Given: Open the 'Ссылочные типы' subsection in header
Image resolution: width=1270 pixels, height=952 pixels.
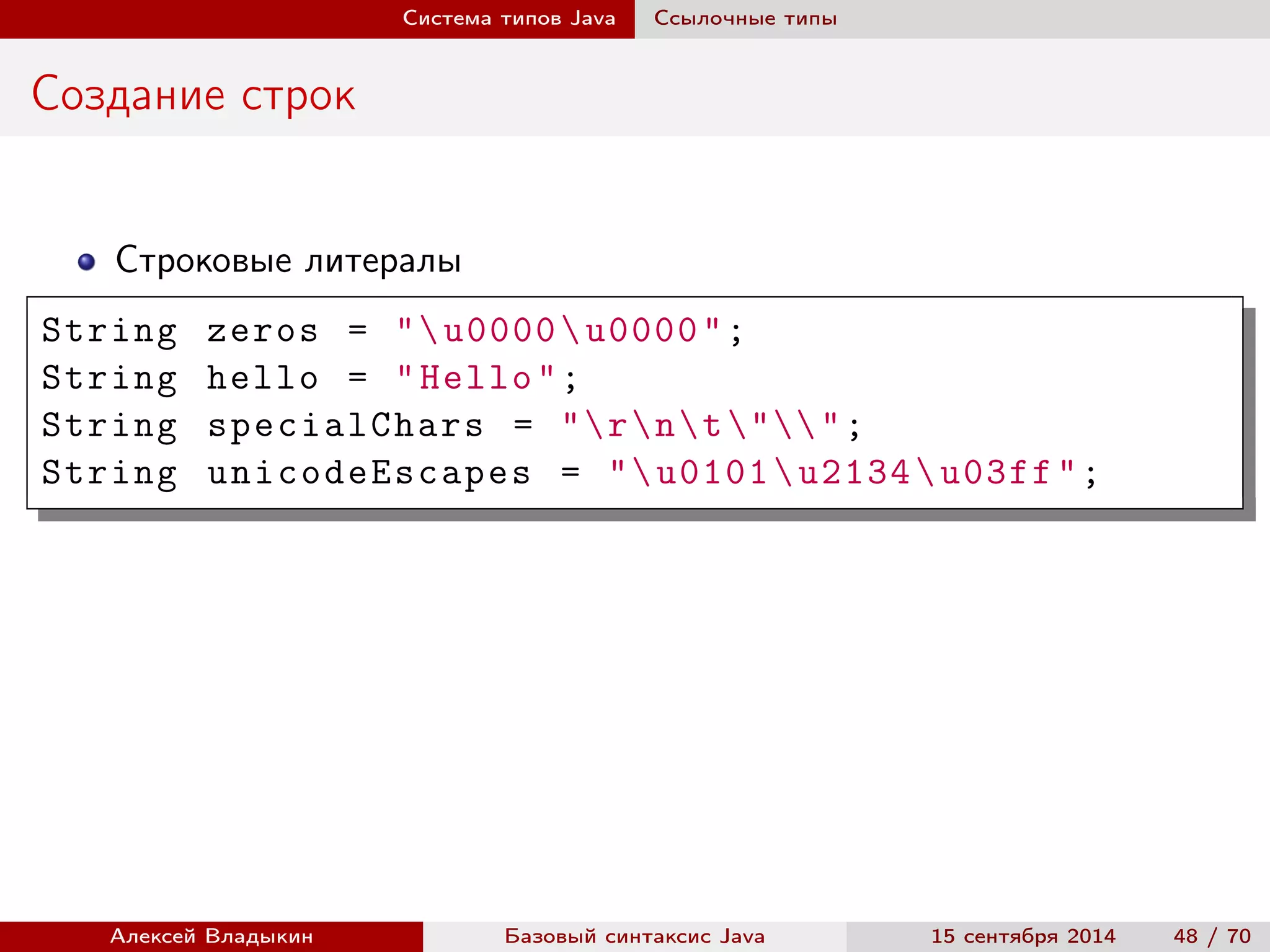Looking at the screenshot, I should 745,18.
